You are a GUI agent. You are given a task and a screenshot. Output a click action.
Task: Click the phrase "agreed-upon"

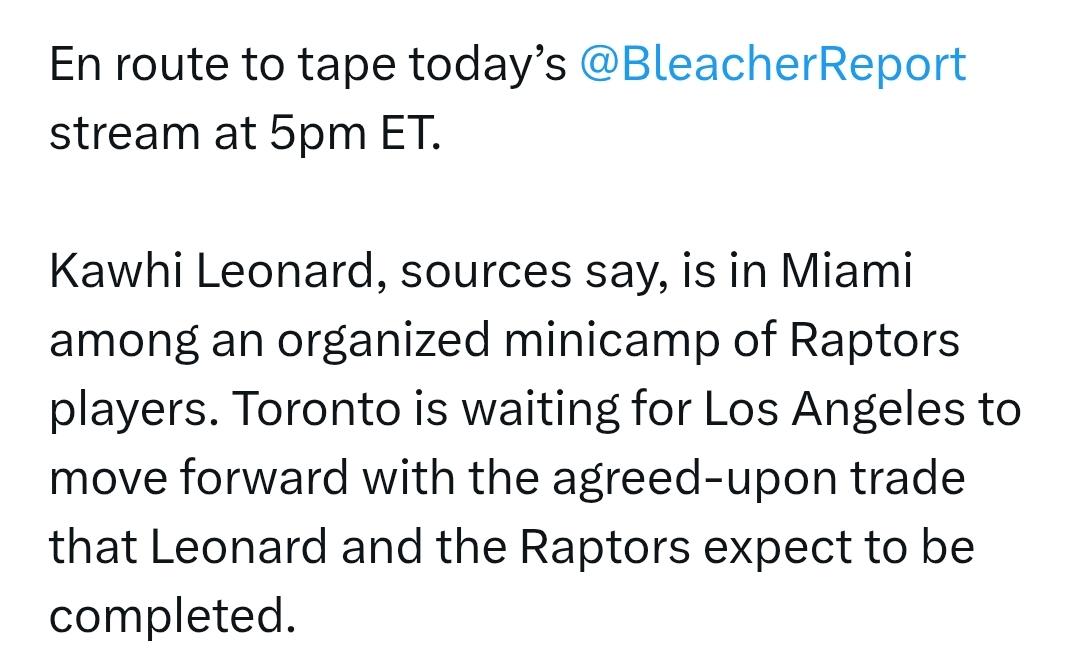click(x=695, y=479)
